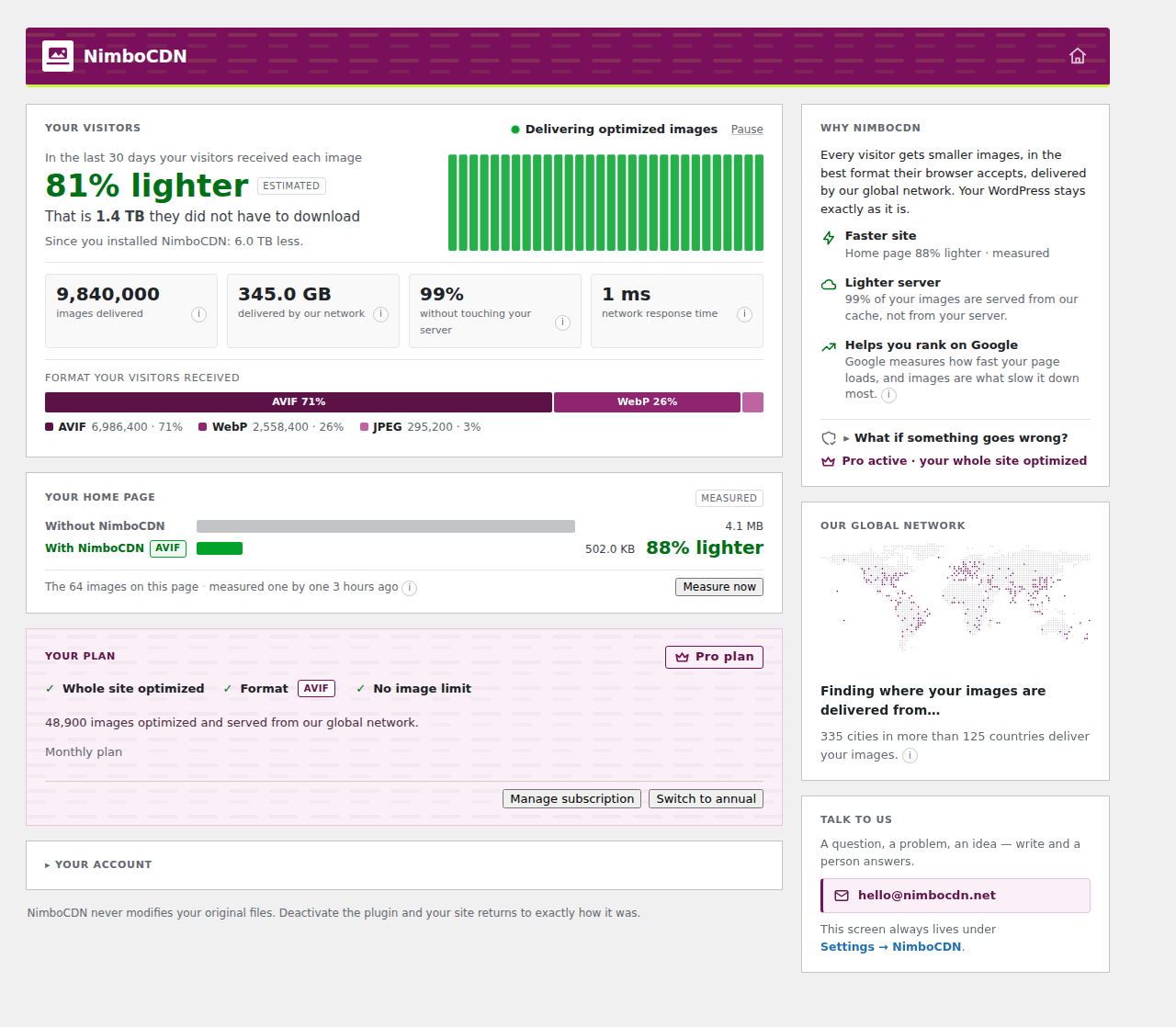Click envelope icon next to email address
This screenshot has height=1027, width=1176.
pos(842,896)
